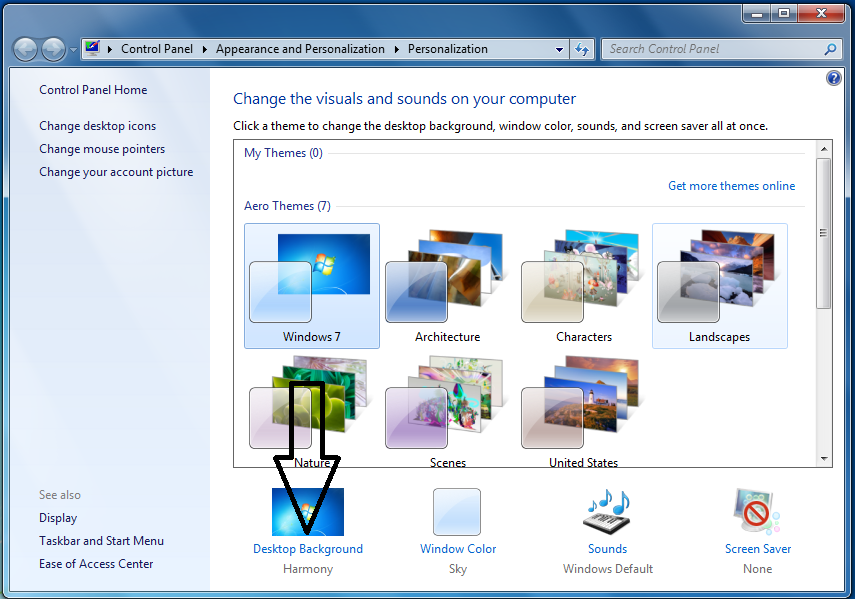
Task: Click the theme list scroll up arrow
Action: coord(824,149)
